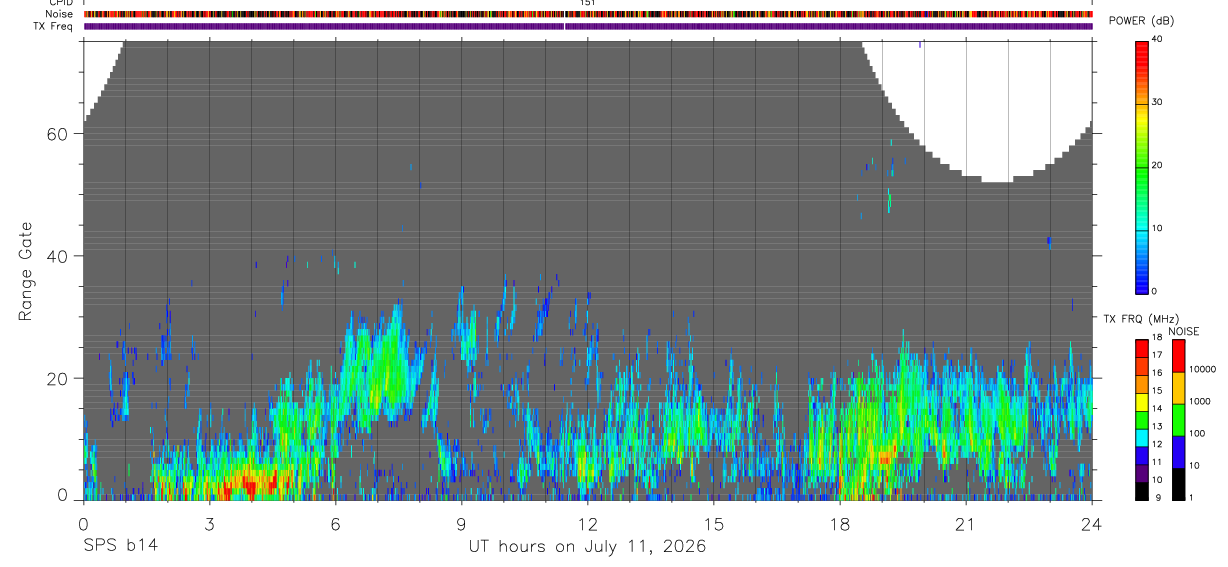
Task: Click the Range Gate axis title
Action: 25,272
